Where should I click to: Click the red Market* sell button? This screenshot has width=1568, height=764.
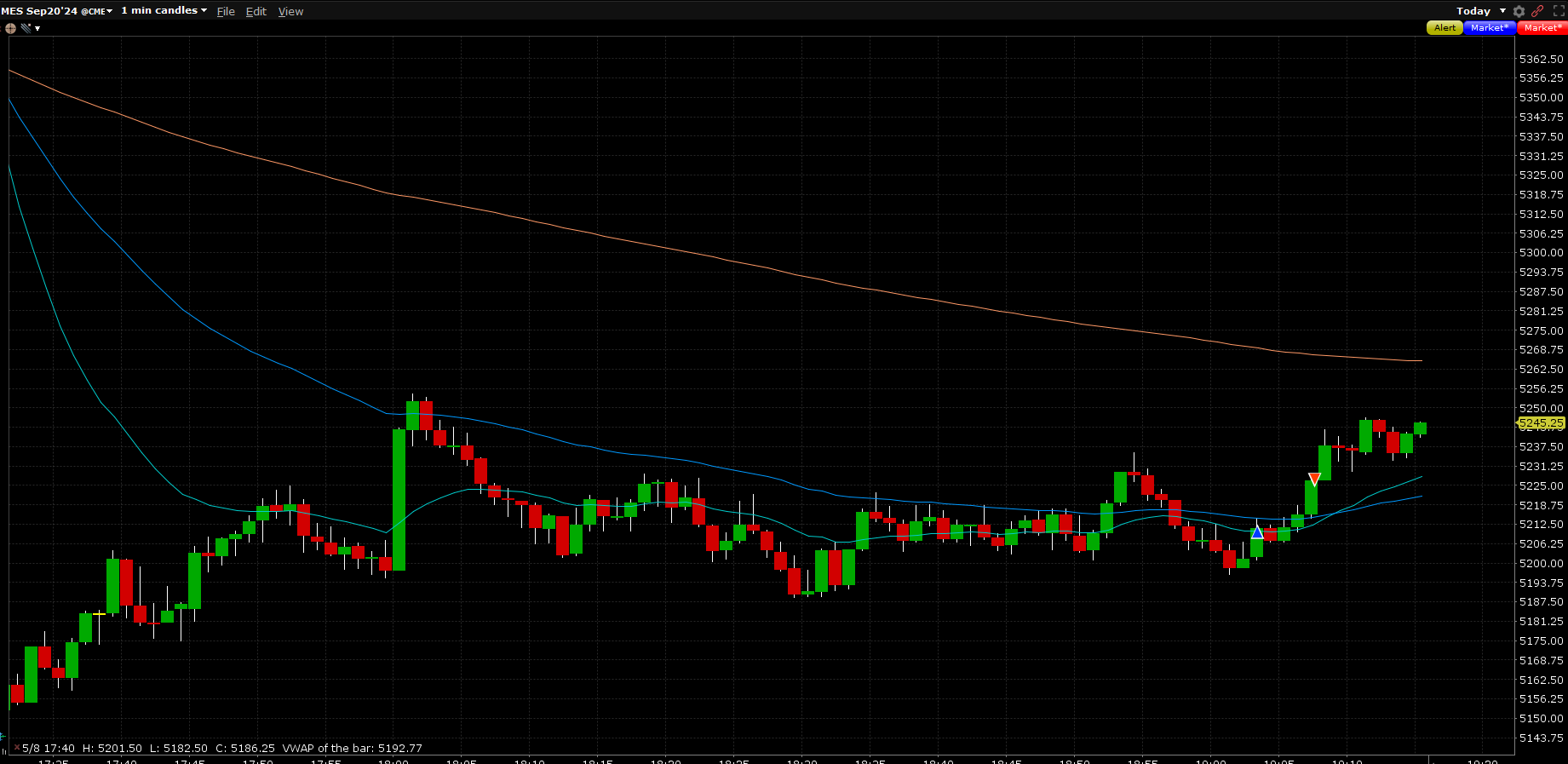(x=1542, y=28)
